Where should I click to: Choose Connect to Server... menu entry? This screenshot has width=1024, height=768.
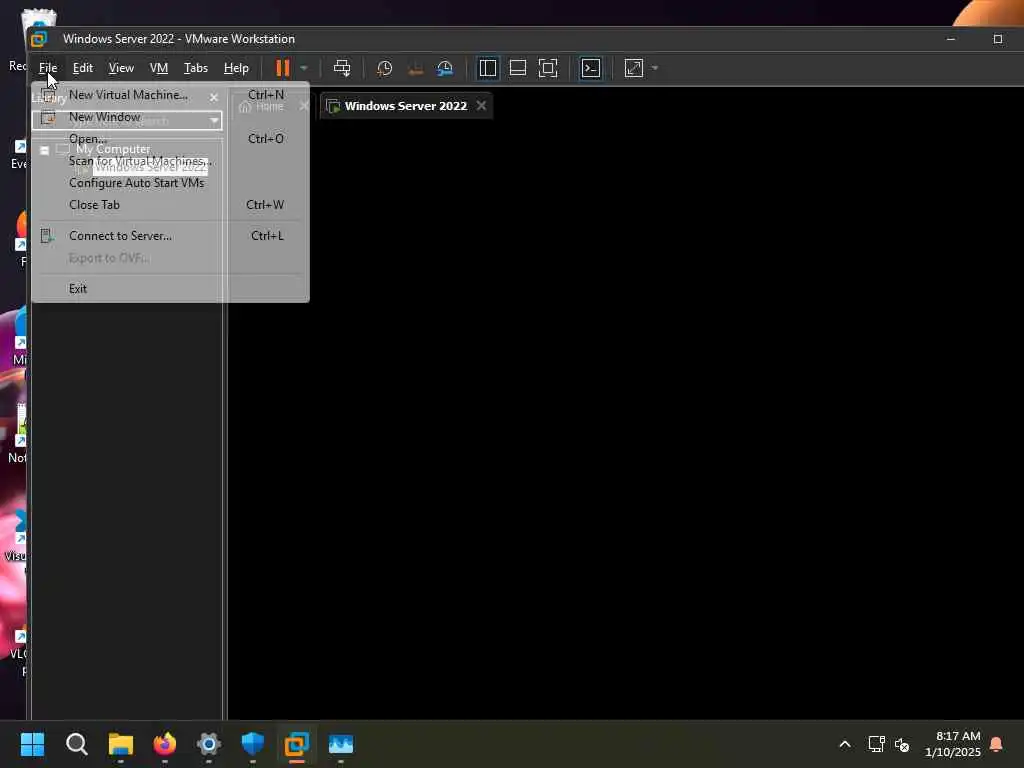coord(170,236)
